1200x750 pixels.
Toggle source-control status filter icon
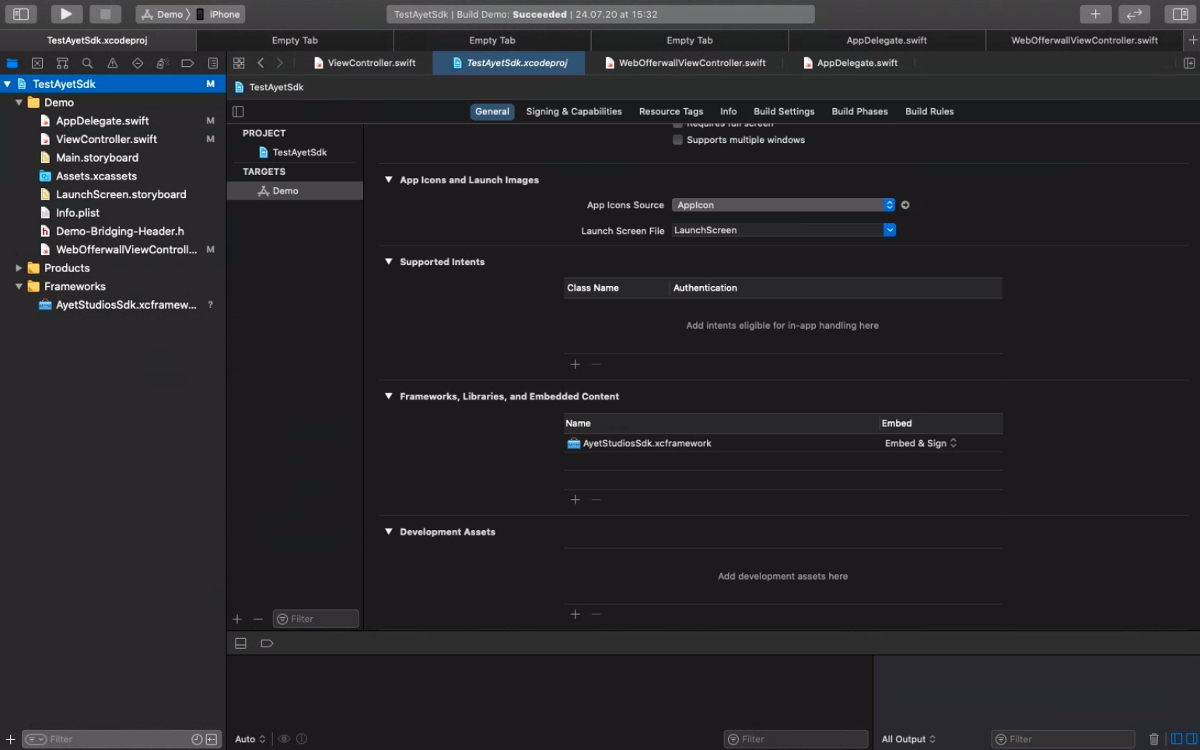pos(211,739)
